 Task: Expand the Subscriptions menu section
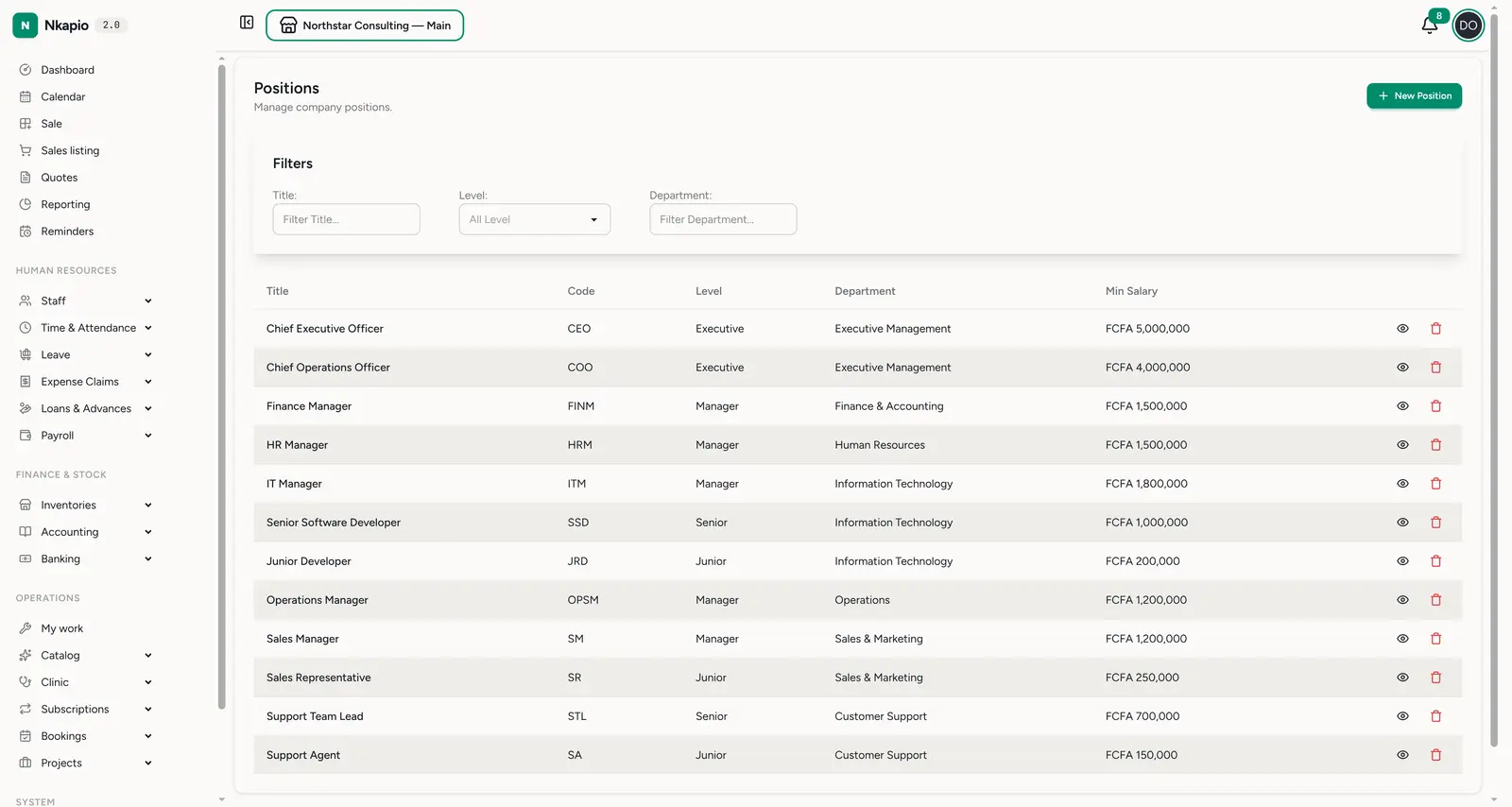coord(85,709)
